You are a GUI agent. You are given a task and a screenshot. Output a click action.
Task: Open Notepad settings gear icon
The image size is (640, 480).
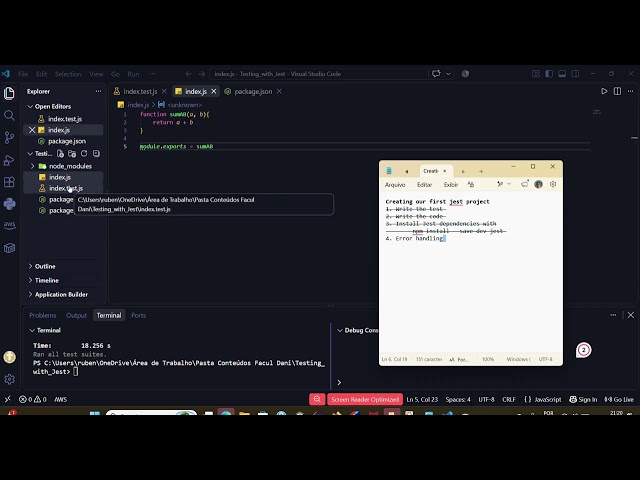coord(553,184)
